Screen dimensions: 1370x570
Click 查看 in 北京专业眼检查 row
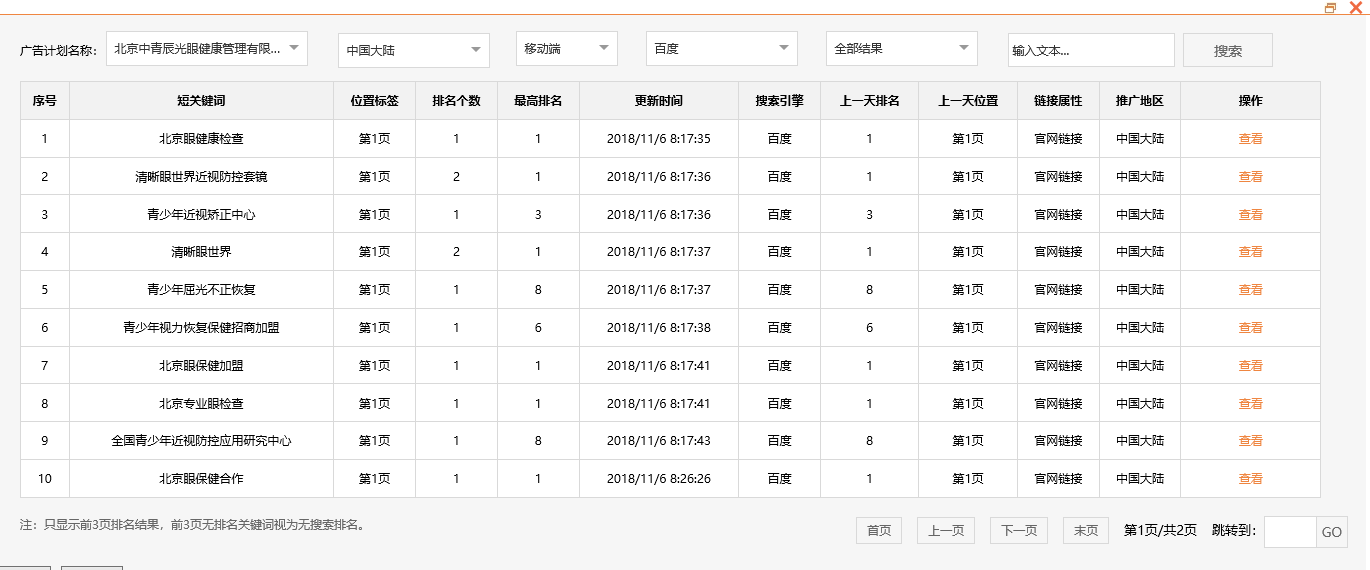coord(1250,404)
